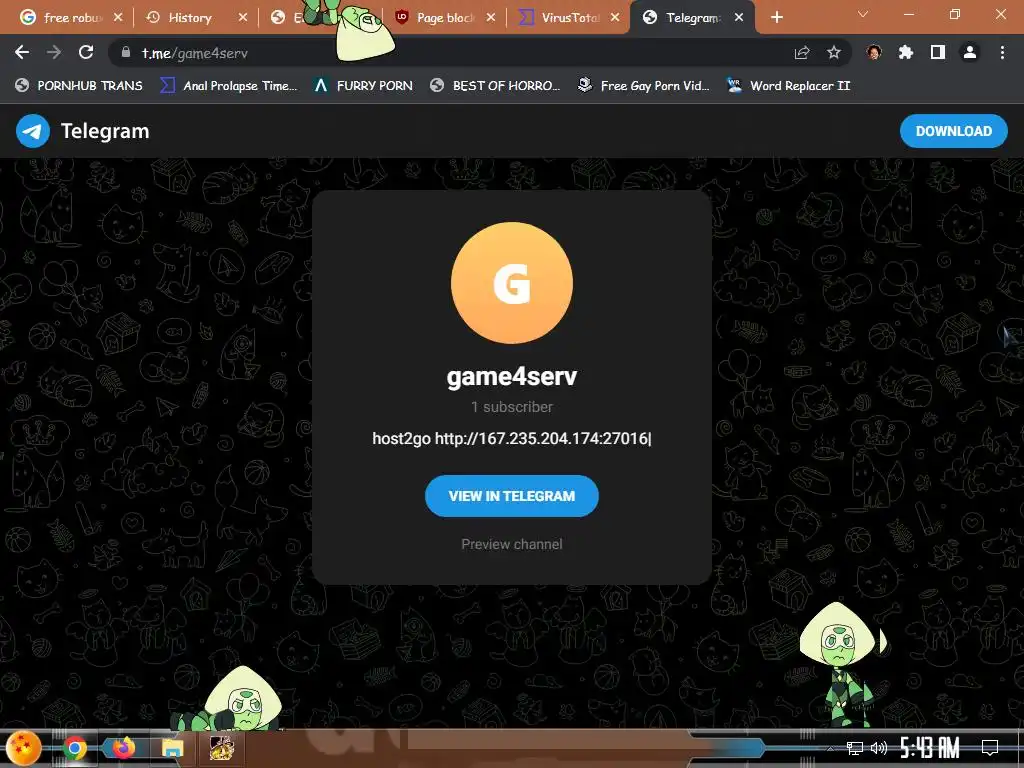Viewport: 1024px width, 768px height.
Task: Switch to the VirusTotal tab
Action: tap(569, 18)
